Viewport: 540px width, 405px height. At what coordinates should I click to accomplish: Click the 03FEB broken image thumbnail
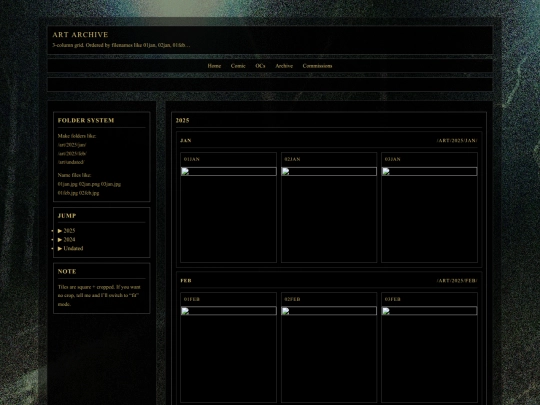point(429,311)
